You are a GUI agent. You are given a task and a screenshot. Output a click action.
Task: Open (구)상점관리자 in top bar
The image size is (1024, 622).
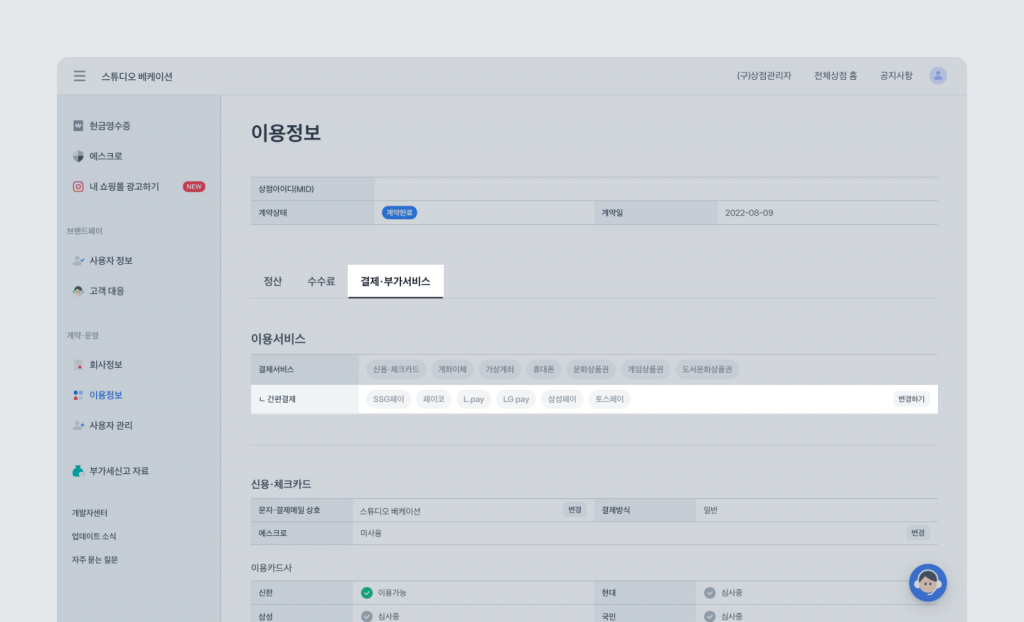(764, 76)
